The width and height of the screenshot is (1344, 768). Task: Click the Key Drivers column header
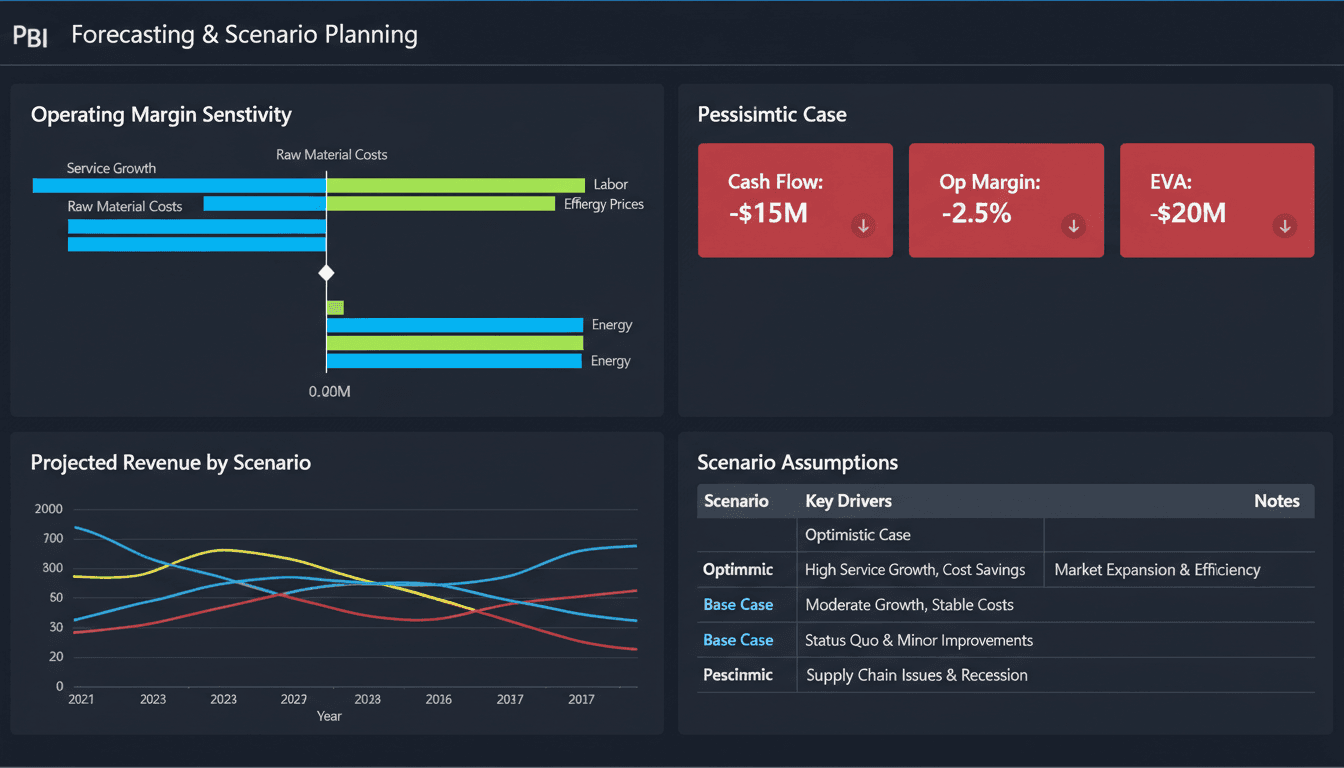point(848,501)
